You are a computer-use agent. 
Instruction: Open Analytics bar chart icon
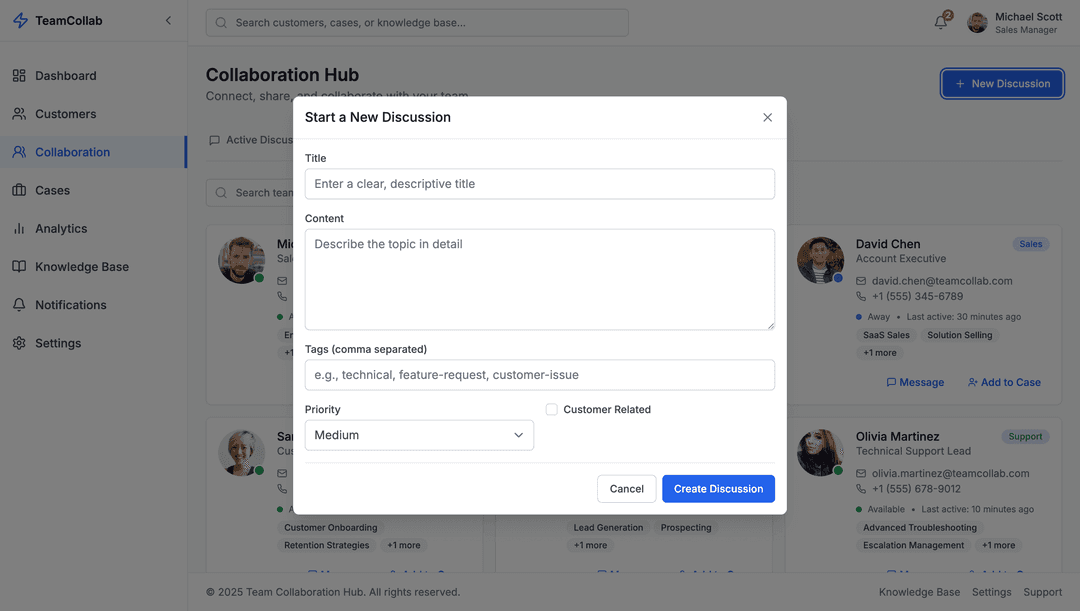[x=19, y=229]
